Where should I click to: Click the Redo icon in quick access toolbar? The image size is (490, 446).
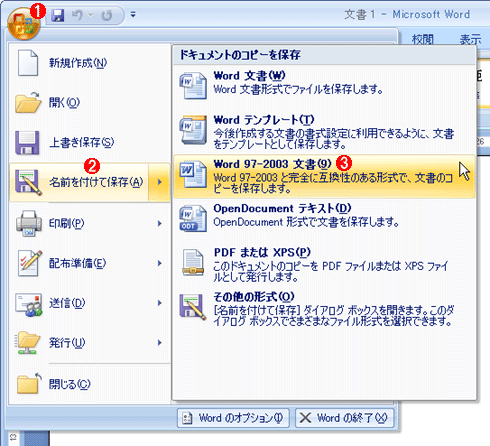107,15
